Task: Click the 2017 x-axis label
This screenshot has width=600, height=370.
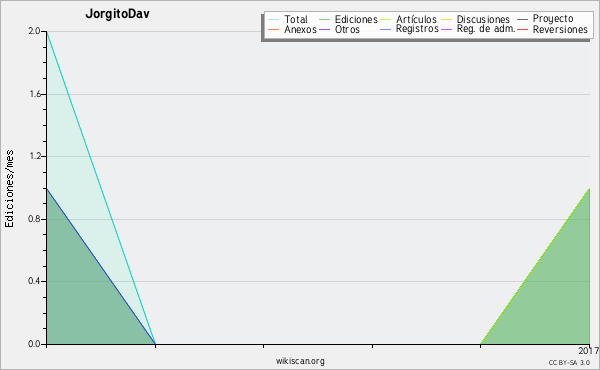Action: [x=589, y=350]
